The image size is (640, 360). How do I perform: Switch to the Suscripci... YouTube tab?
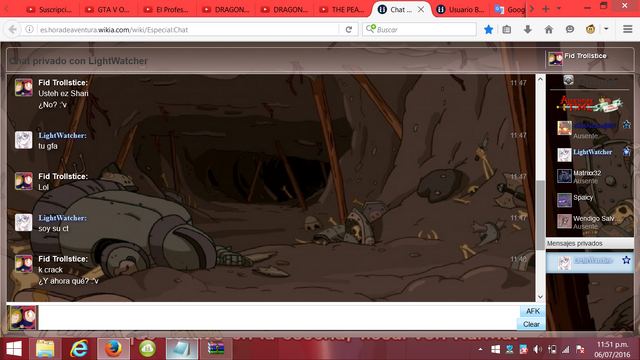coord(49,9)
